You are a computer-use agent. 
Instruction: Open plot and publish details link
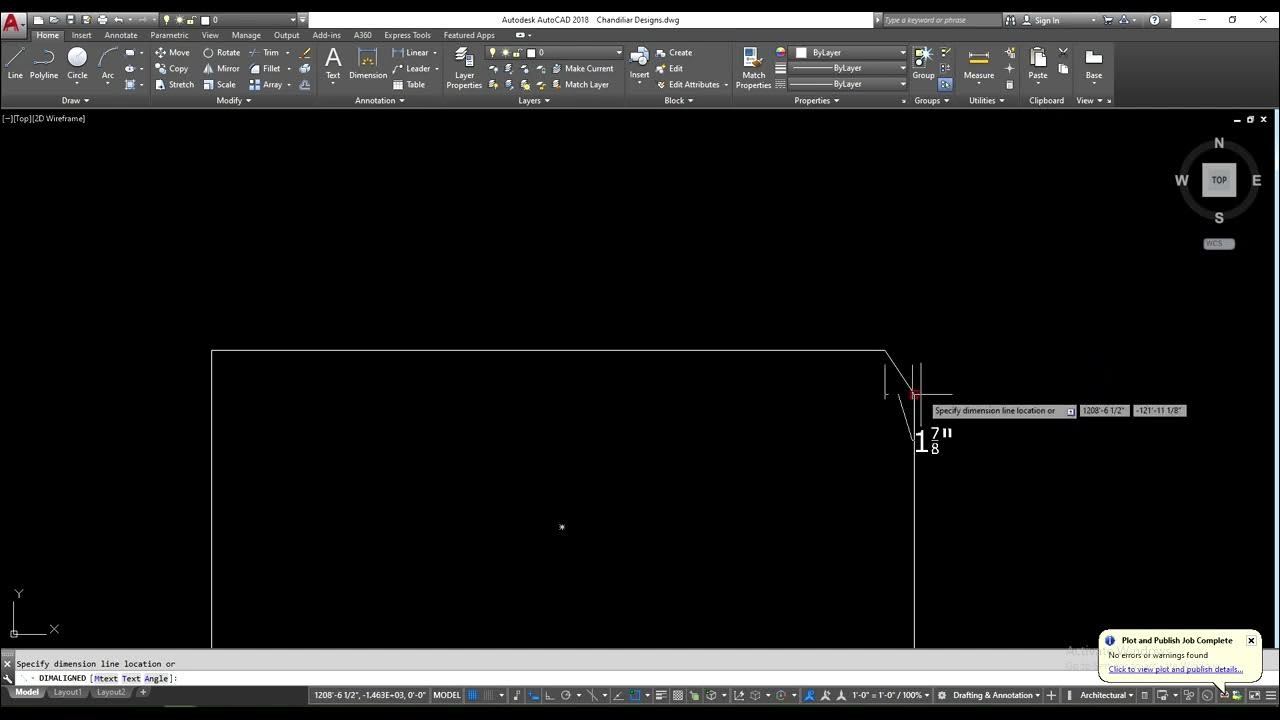tap(1175, 670)
